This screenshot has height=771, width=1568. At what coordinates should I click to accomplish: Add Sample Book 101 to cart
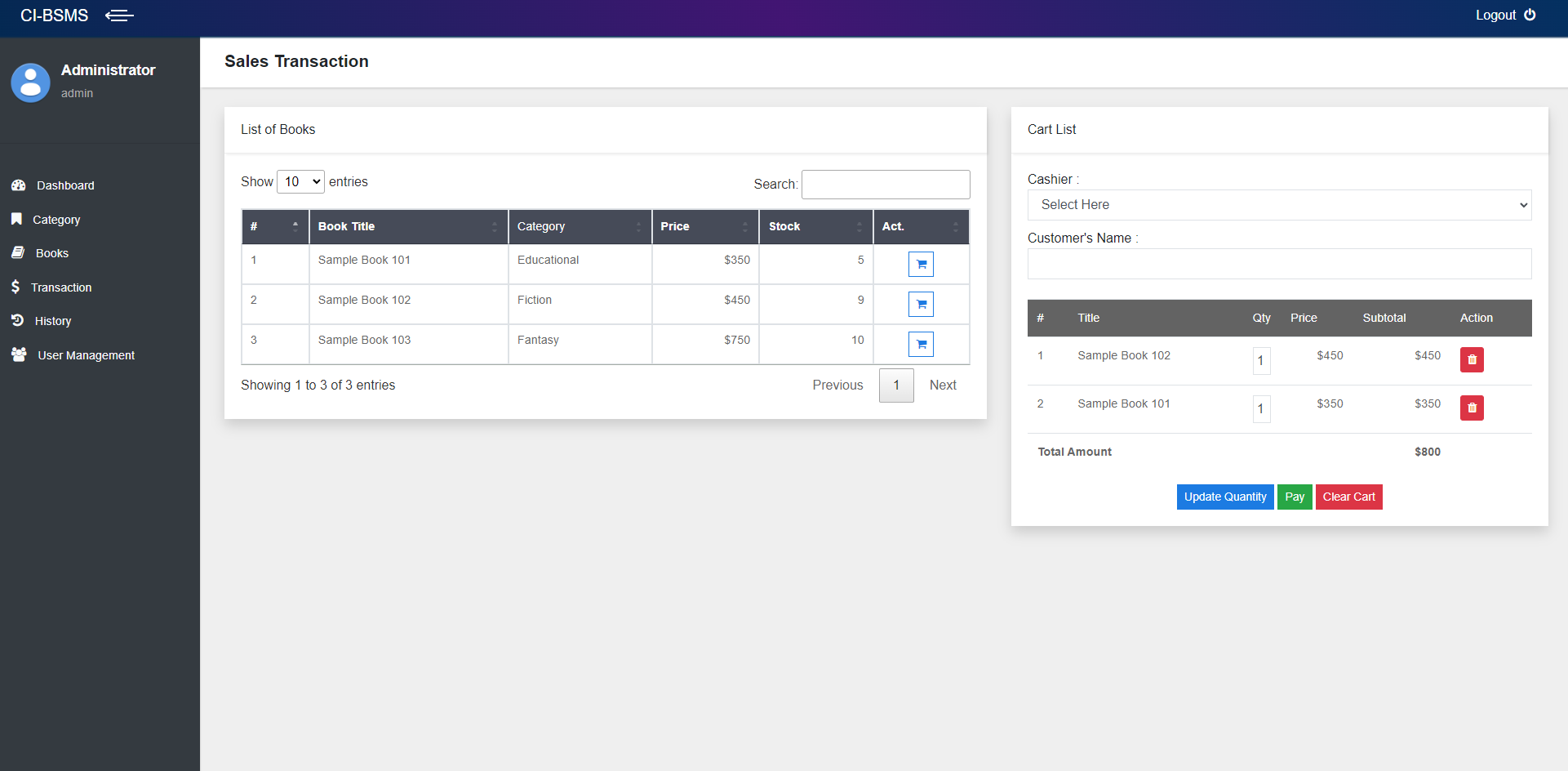click(x=921, y=264)
